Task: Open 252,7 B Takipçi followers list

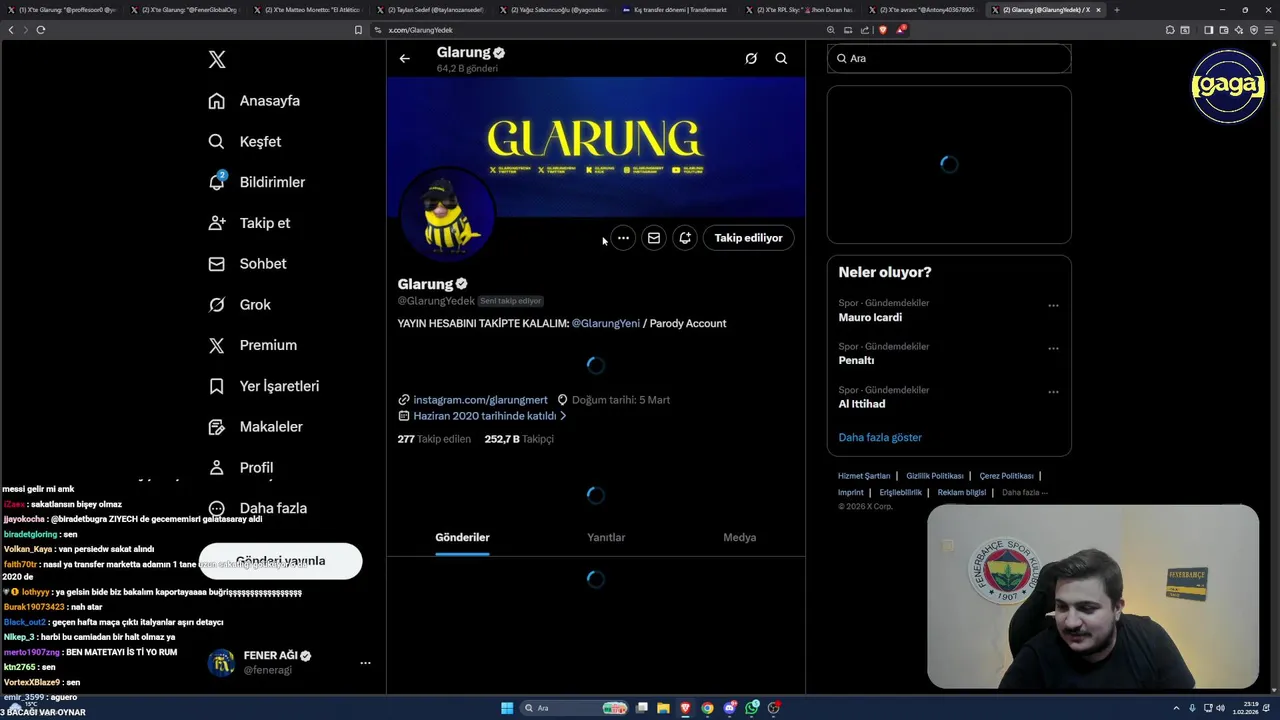Action: pos(519,439)
